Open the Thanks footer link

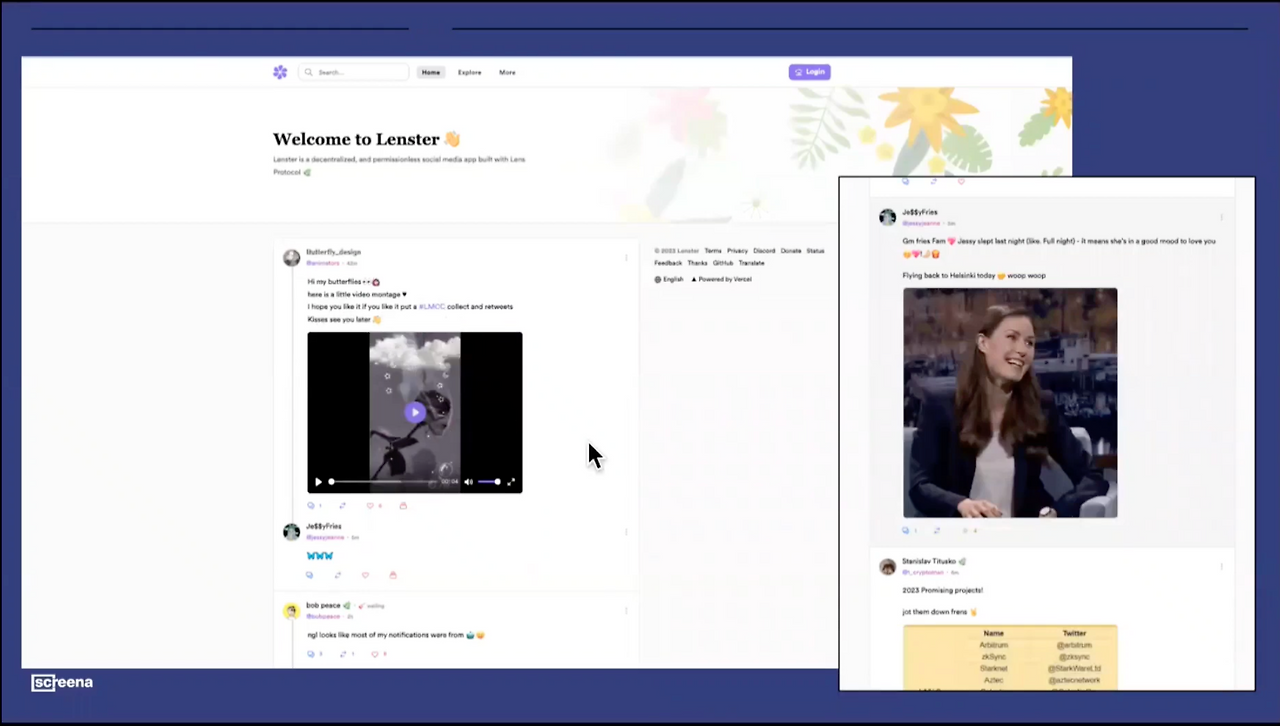pyautogui.click(x=697, y=263)
